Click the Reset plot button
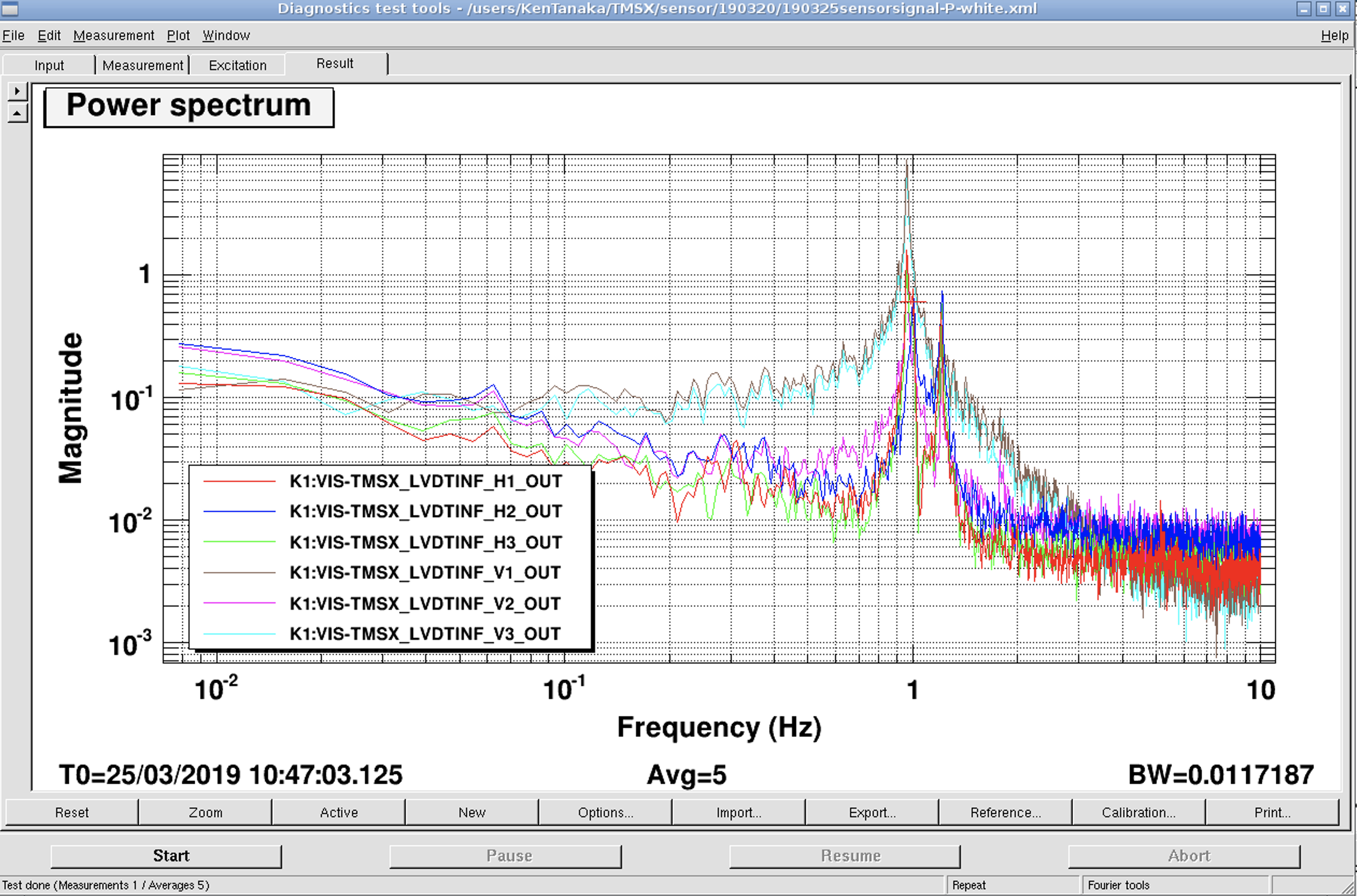1357x896 pixels. tap(72, 812)
